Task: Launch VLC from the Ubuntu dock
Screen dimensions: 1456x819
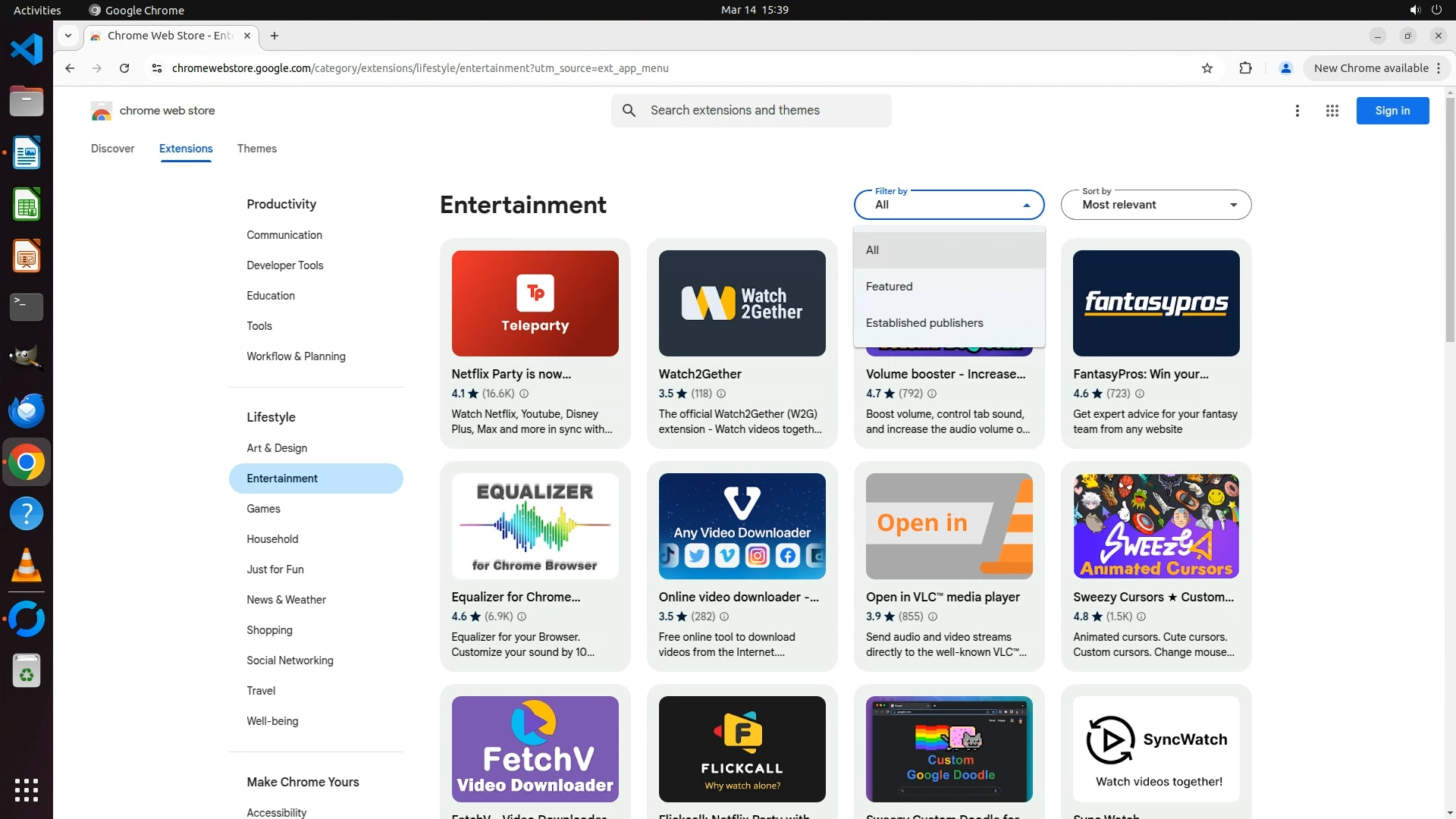Action: [26, 566]
